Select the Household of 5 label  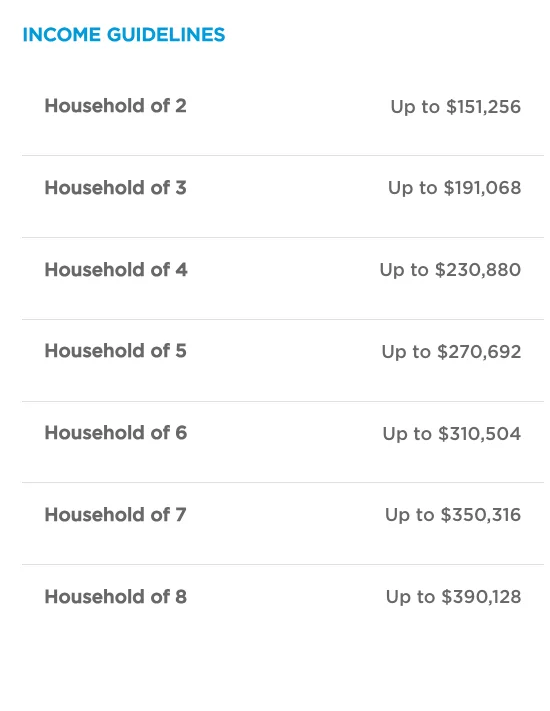[x=116, y=351]
